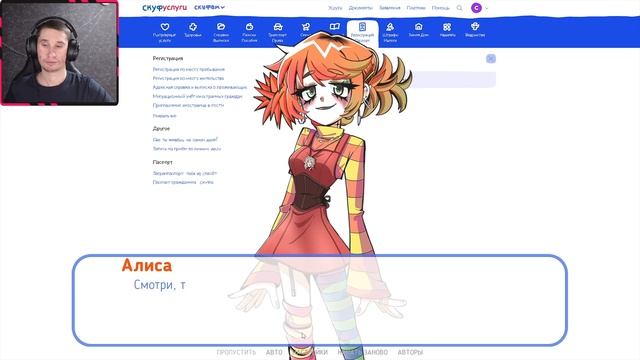The image size is (640, 360).
Task: Open the Помощь top menu
Action: (440, 8)
